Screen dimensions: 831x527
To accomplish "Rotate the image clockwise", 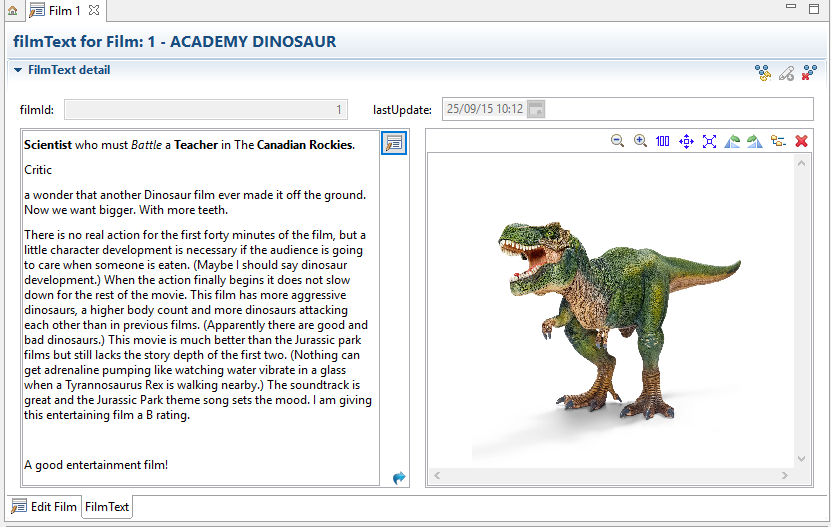I will pyautogui.click(x=755, y=142).
